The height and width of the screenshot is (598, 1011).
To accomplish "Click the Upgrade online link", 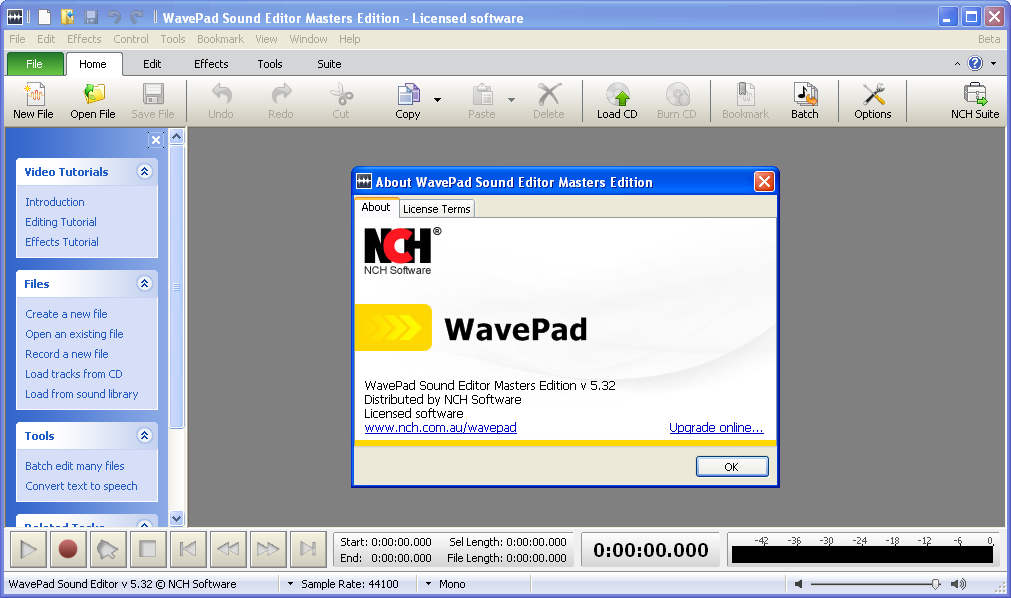I will pos(716,428).
